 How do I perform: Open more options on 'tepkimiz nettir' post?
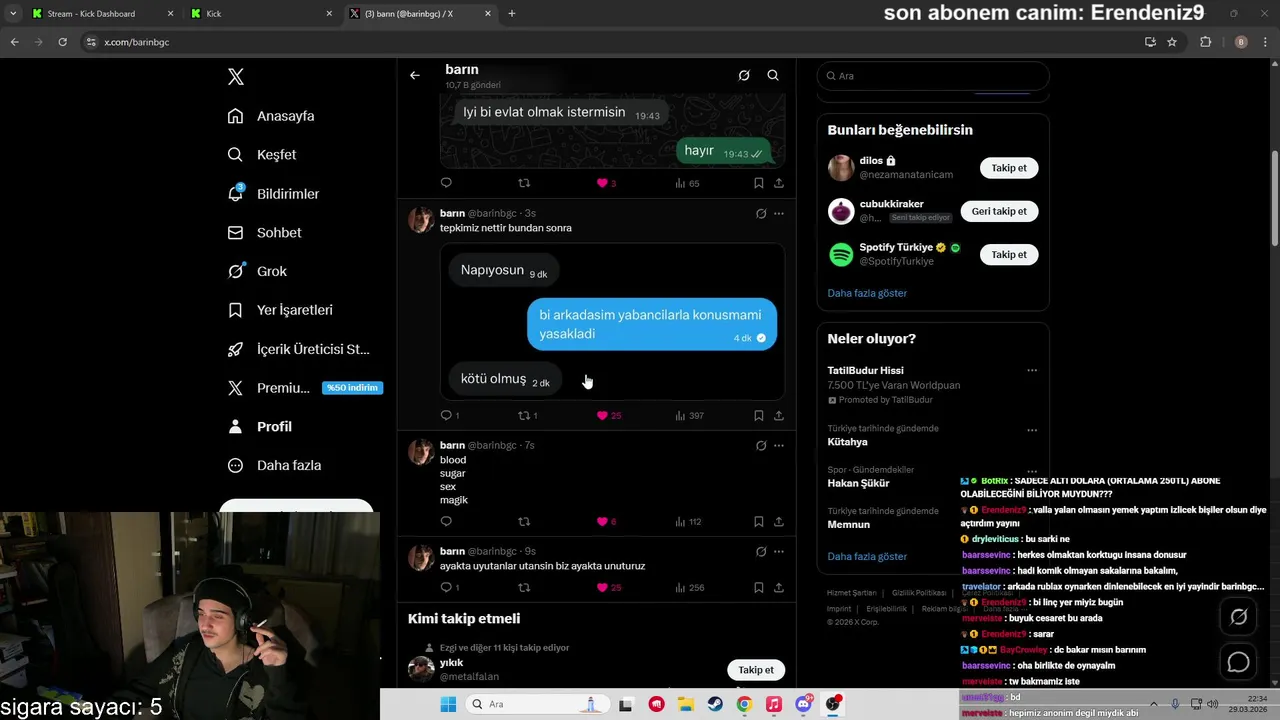pyautogui.click(x=779, y=213)
